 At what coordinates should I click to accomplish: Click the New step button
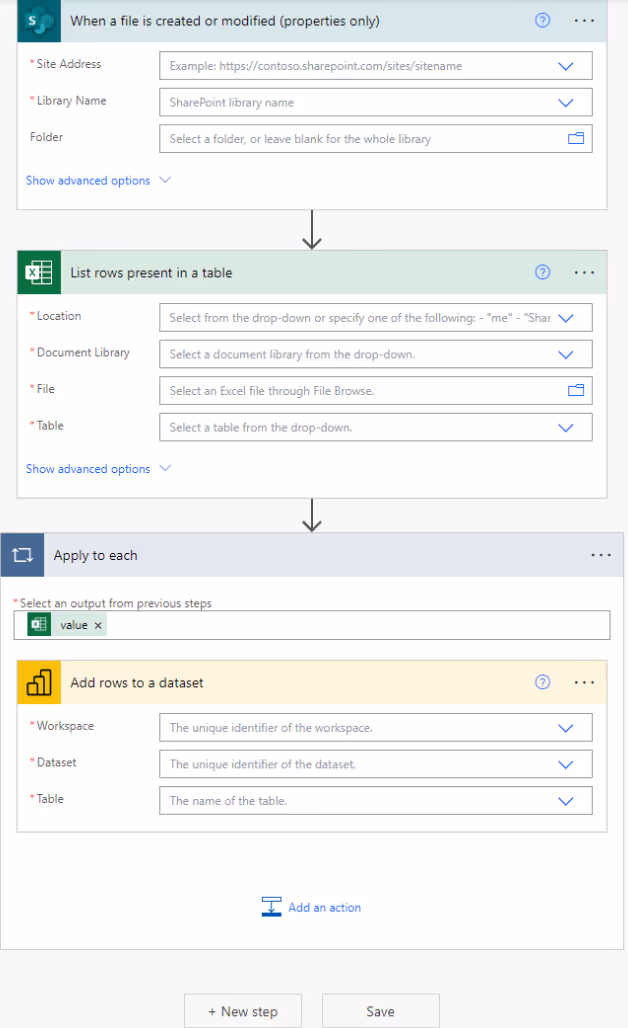coord(243,1011)
